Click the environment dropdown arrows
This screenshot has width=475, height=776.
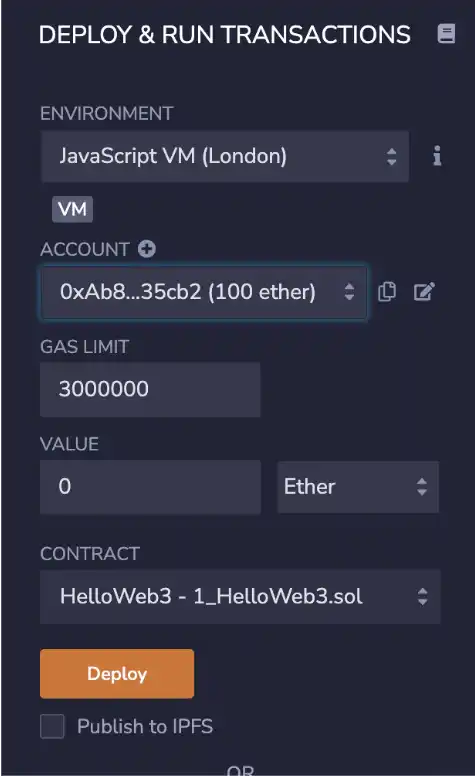coord(391,156)
